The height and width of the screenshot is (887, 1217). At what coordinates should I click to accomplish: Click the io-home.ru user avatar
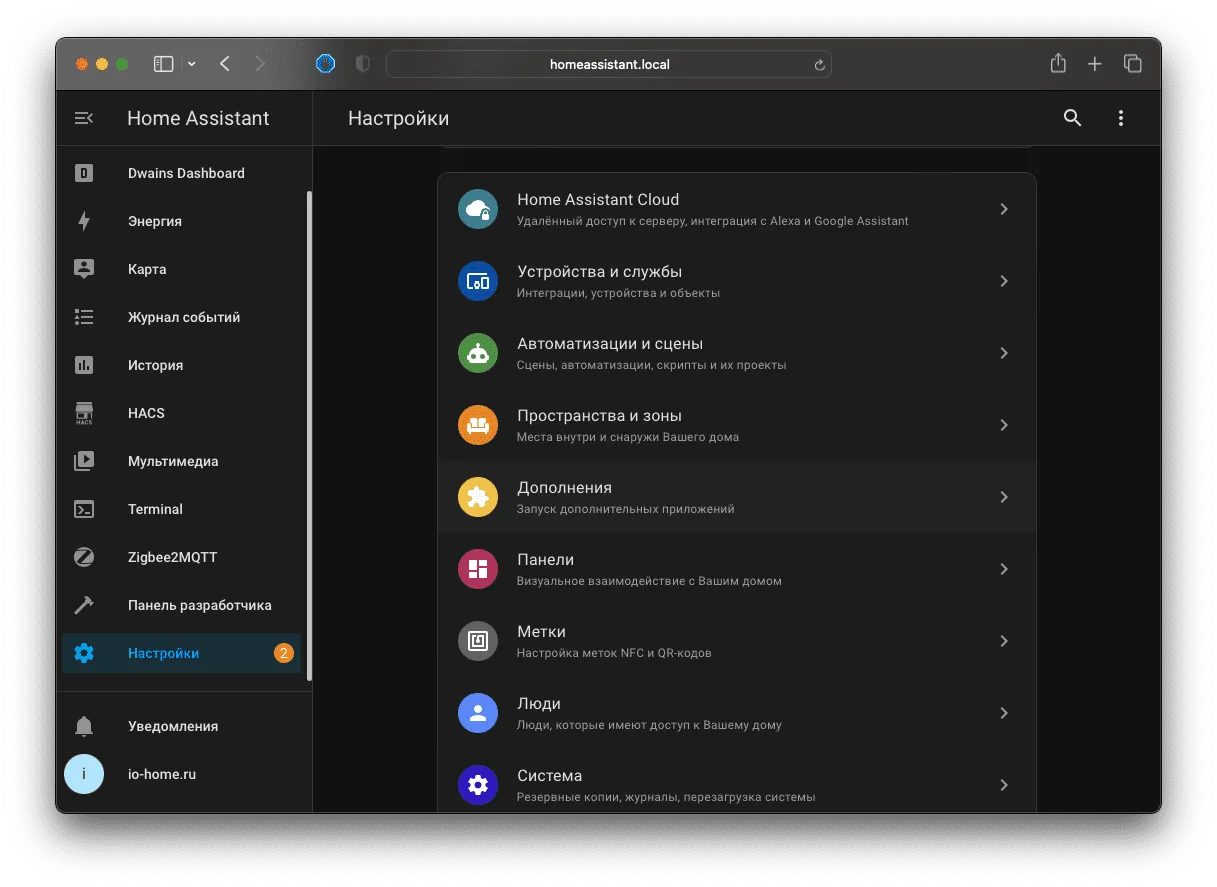(x=84, y=774)
